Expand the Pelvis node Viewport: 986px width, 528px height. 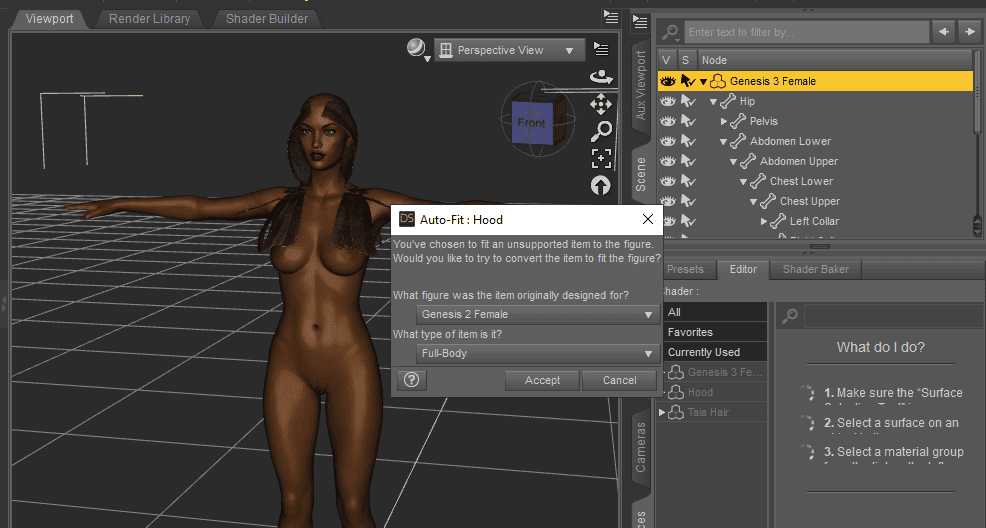724,121
